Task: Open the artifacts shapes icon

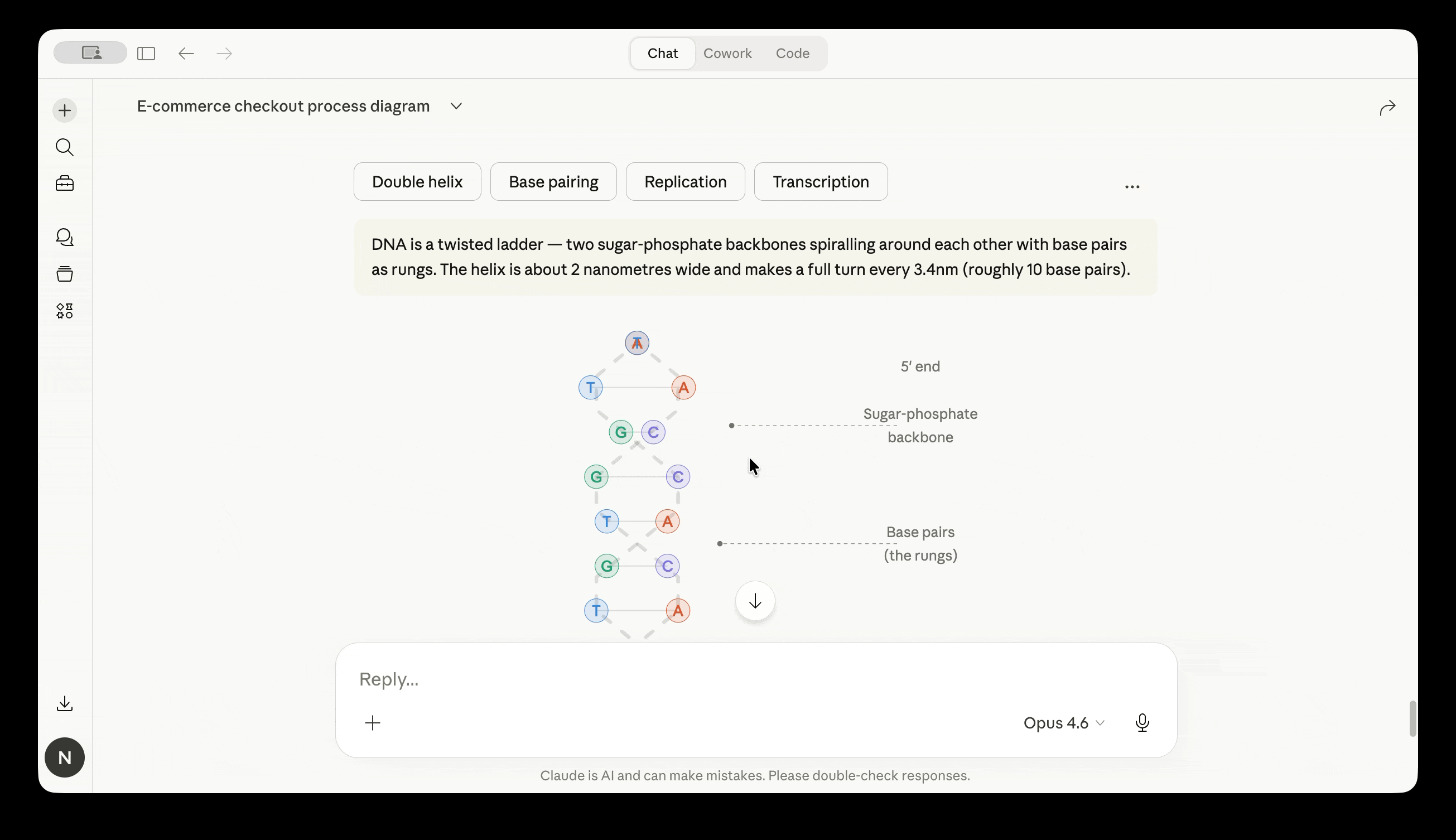Action: (65, 311)
